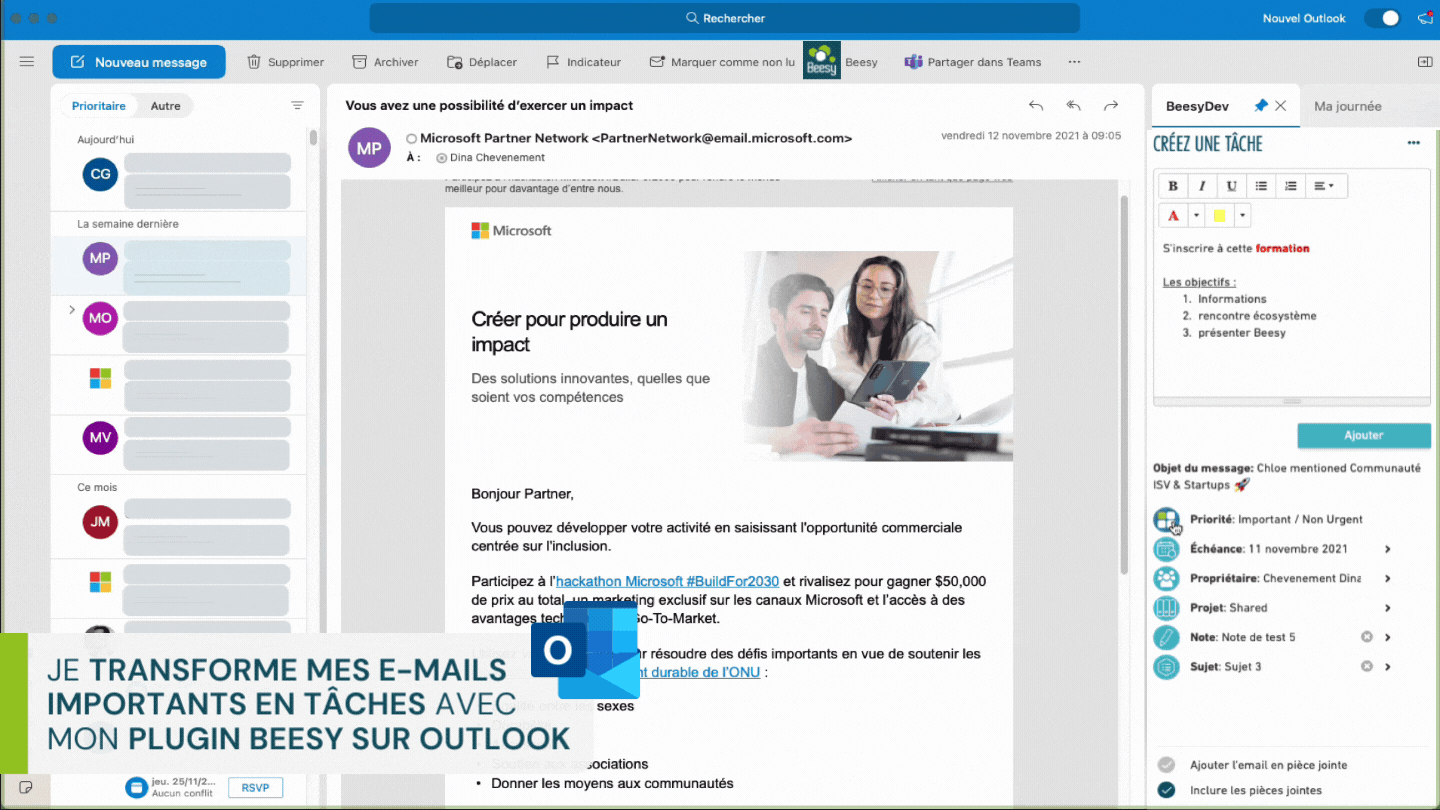This screenshot has width=1440, height=810.
Task: Click the Rechercher search field
Action: tap(725, 18)
